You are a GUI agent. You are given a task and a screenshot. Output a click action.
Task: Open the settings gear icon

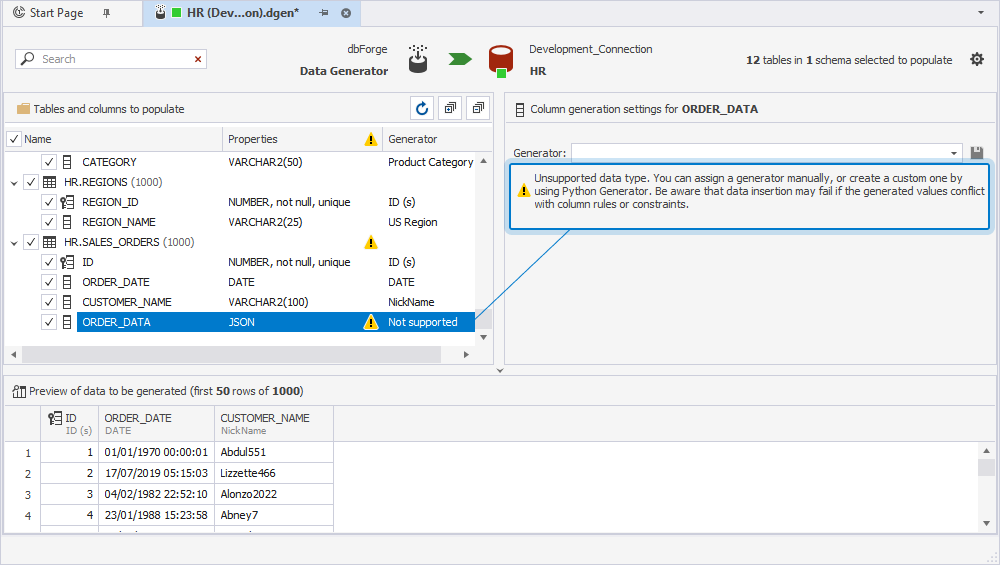[976, 59]
